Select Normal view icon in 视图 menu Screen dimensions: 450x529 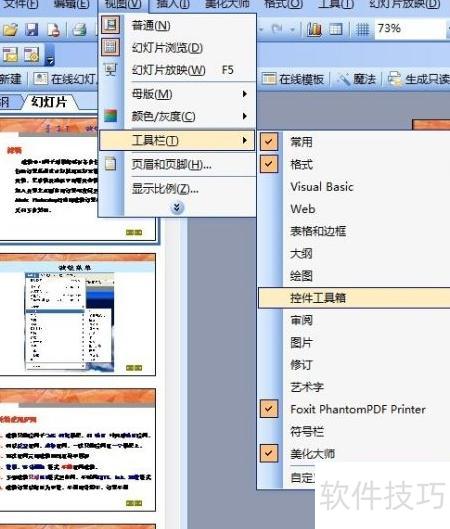110,25
